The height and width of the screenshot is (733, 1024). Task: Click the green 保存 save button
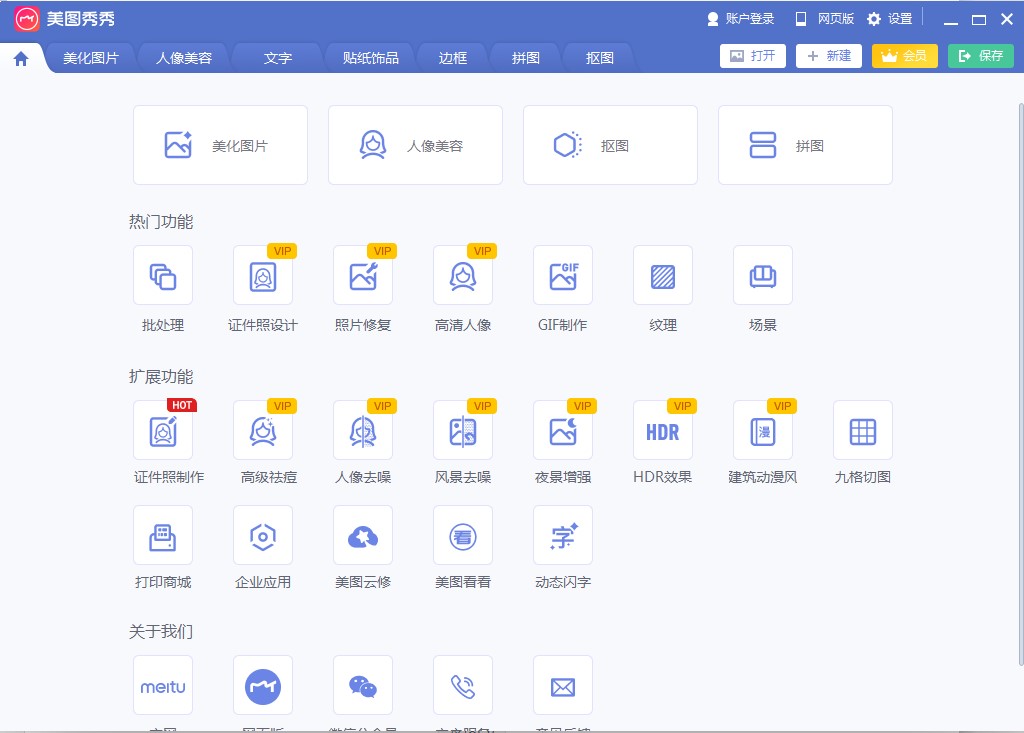click(x=981, y=56)
